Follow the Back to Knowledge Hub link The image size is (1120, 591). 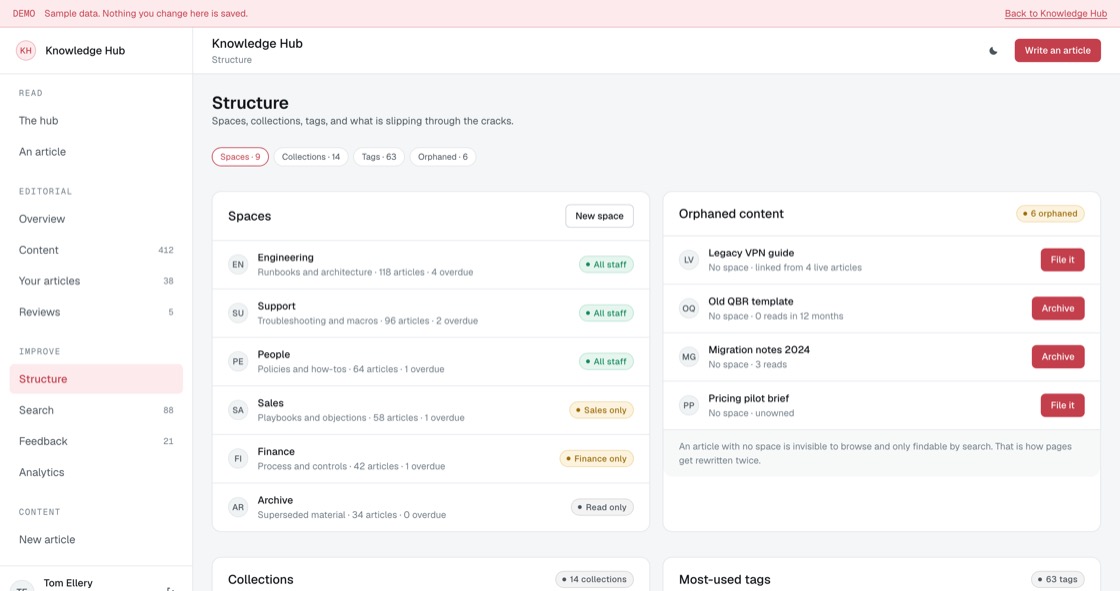tap(1056, 14)
